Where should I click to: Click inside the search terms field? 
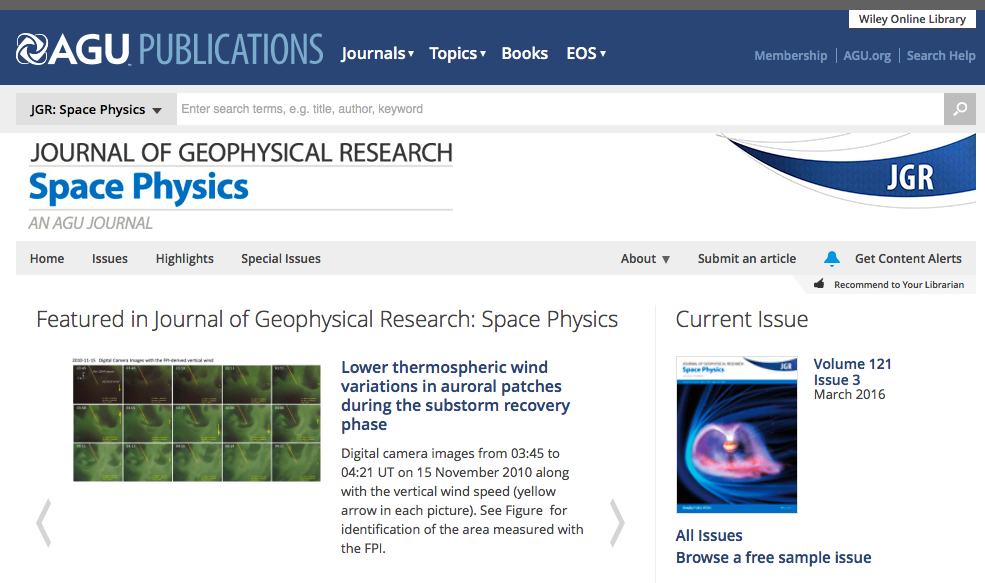[560, 109]
